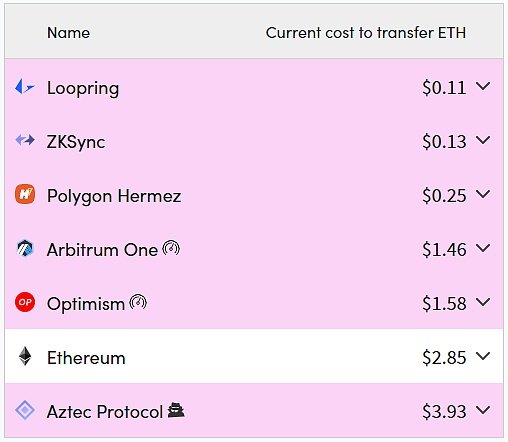Image resolution: width=508 pixels, height=442 pixels.
Task: Click the Arbitrum One logo icon
Action: point(25,248)
